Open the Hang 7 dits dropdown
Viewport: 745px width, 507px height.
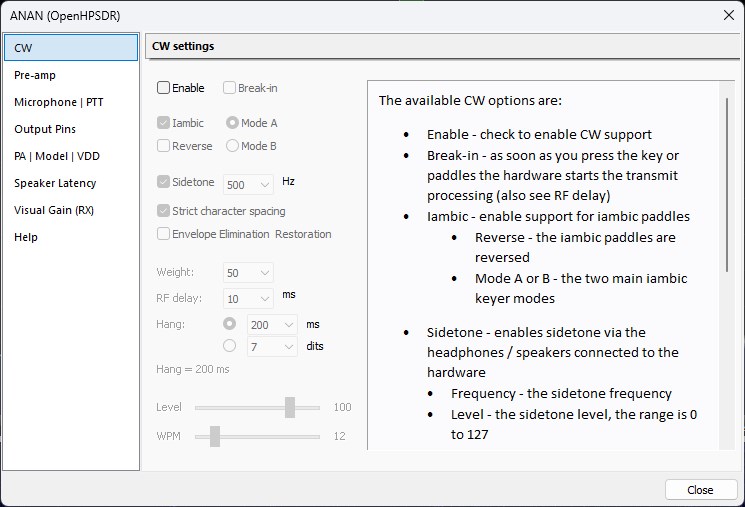click(272, 347)
